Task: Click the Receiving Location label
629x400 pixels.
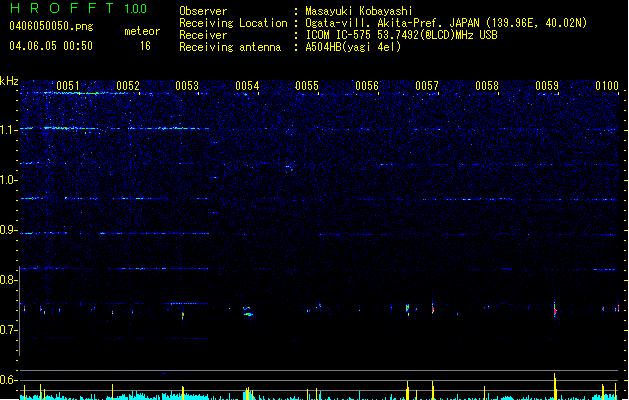Action: point(233,23)
